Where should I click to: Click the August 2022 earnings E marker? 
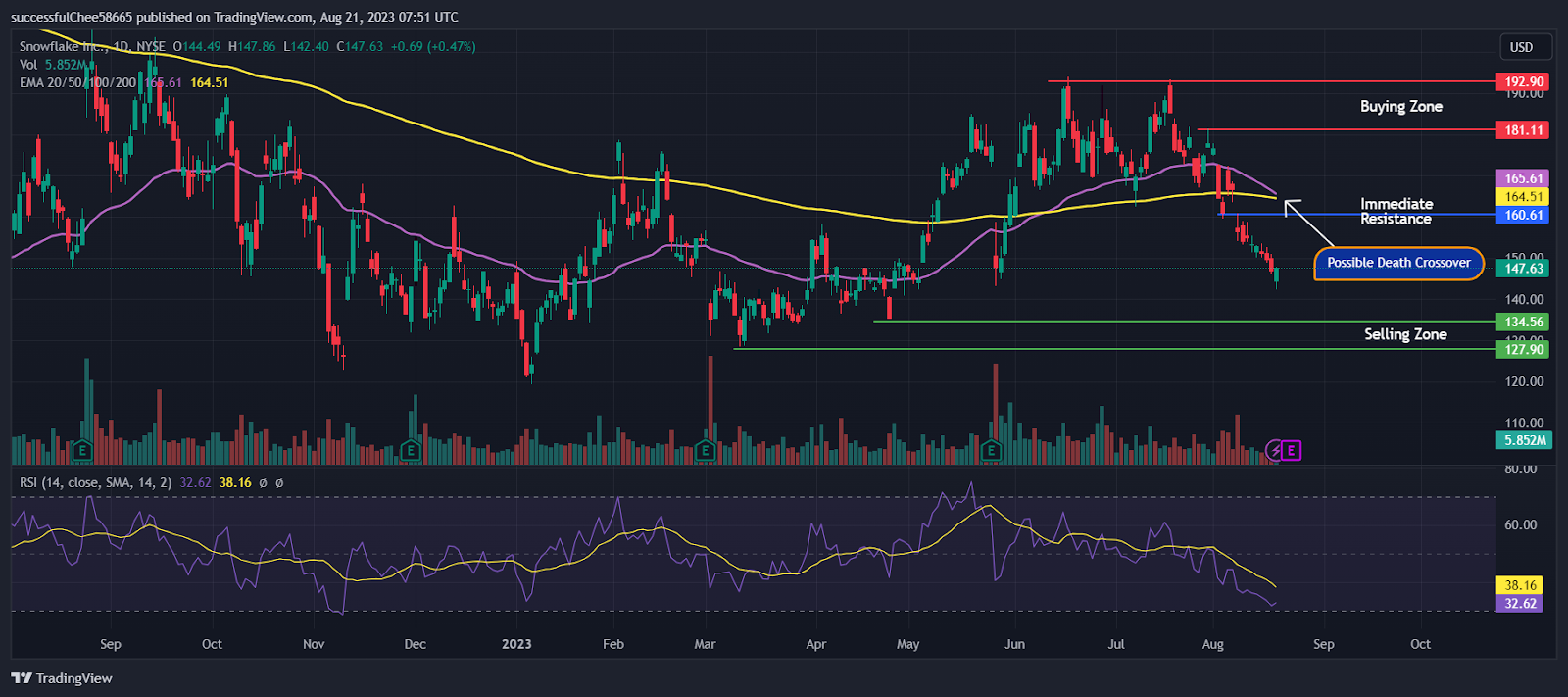tap(82, 451)
